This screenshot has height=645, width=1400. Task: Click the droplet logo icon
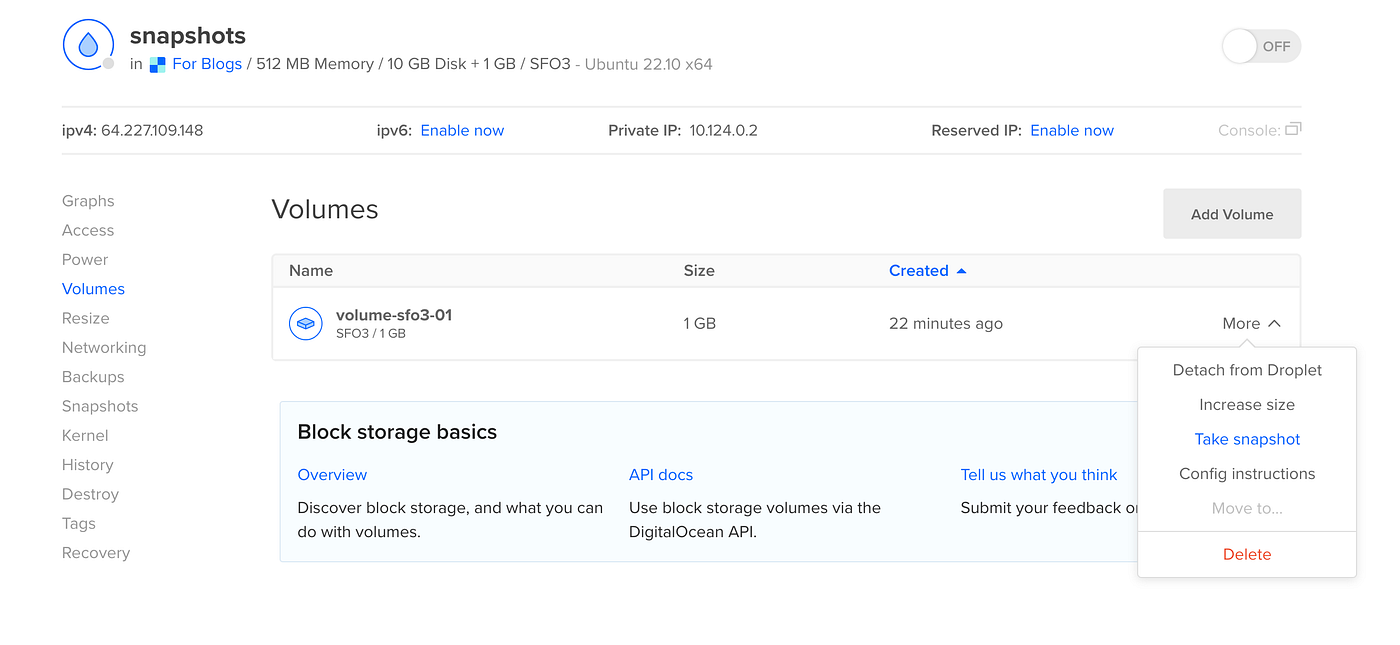pyautogui.click(x=88, y=45)
